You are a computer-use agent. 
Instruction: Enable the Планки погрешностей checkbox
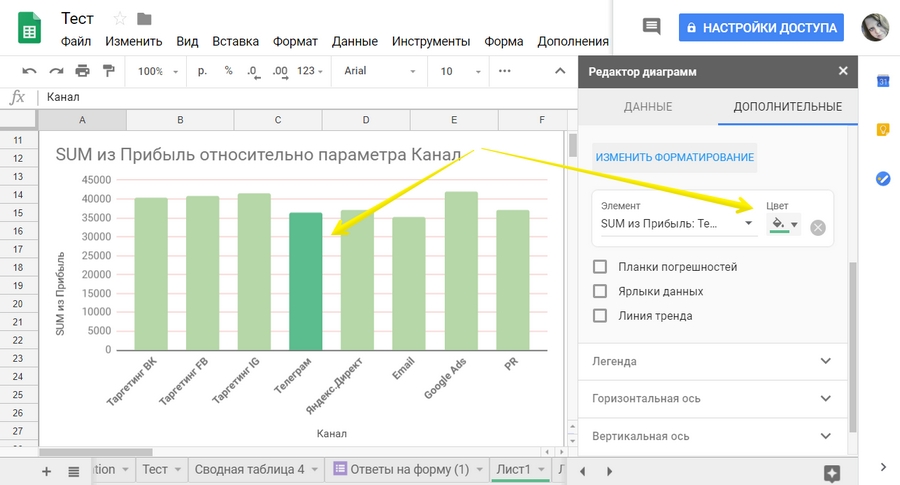(600, 267)
